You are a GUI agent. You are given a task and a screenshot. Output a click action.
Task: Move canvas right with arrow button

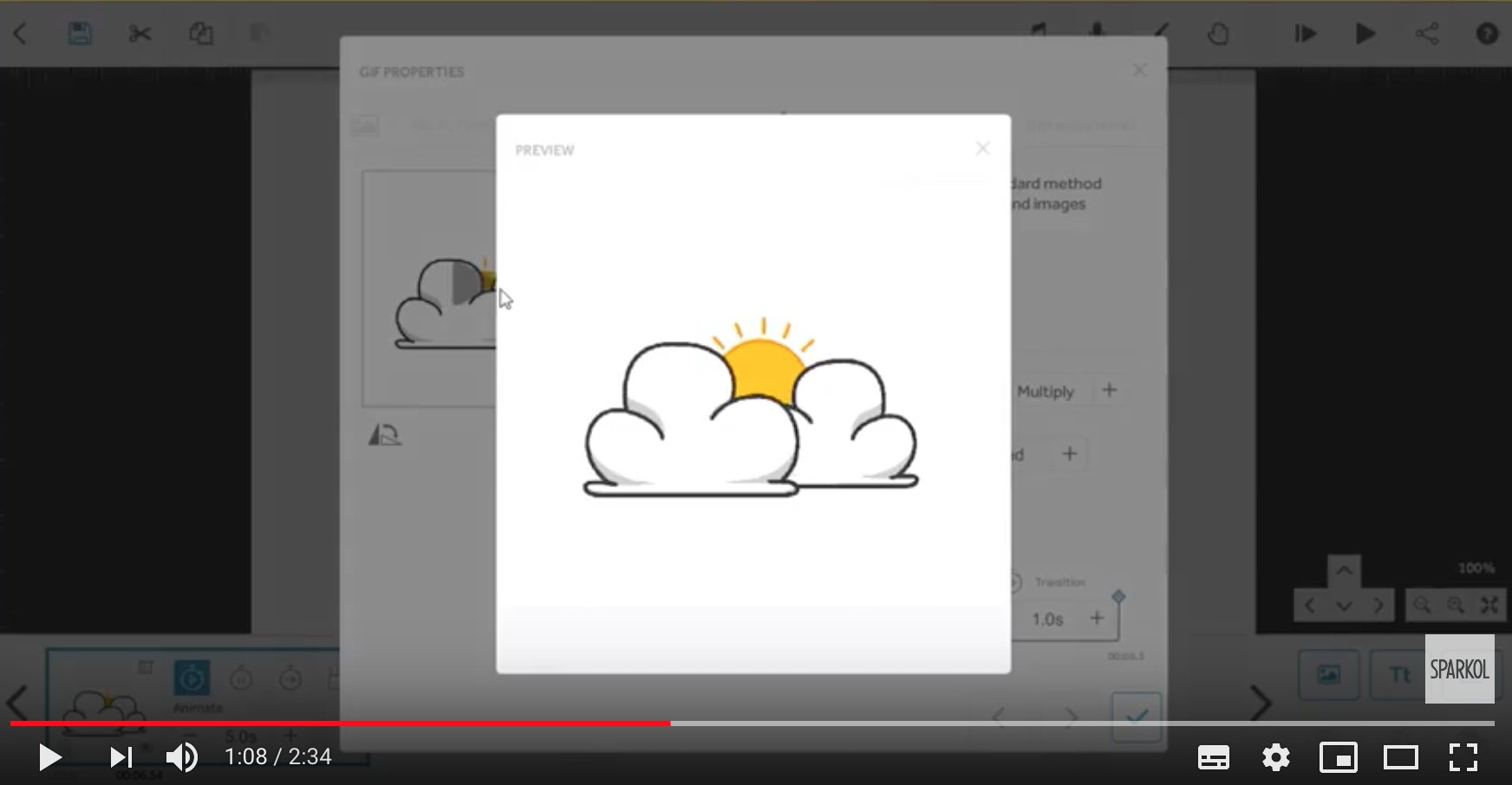tap(1378, 605)
